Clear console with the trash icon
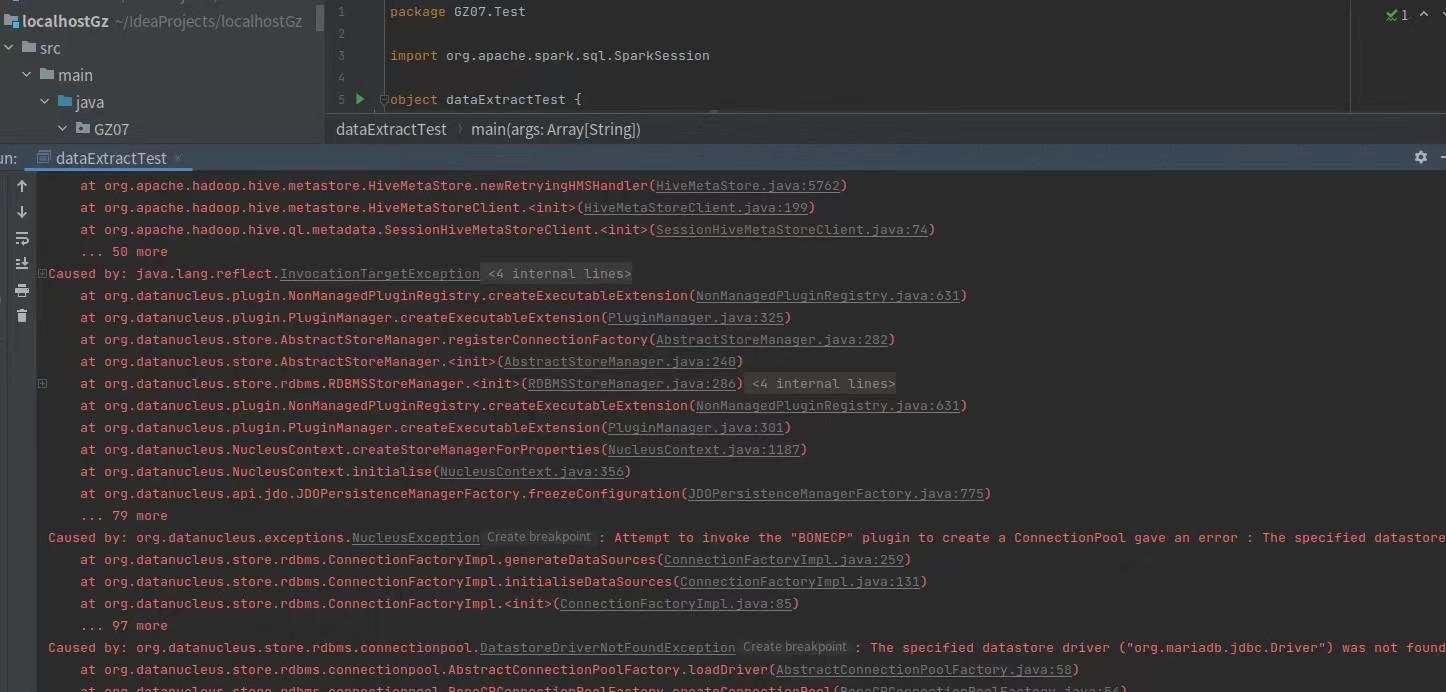1446x692 pixels. point(22,316)
